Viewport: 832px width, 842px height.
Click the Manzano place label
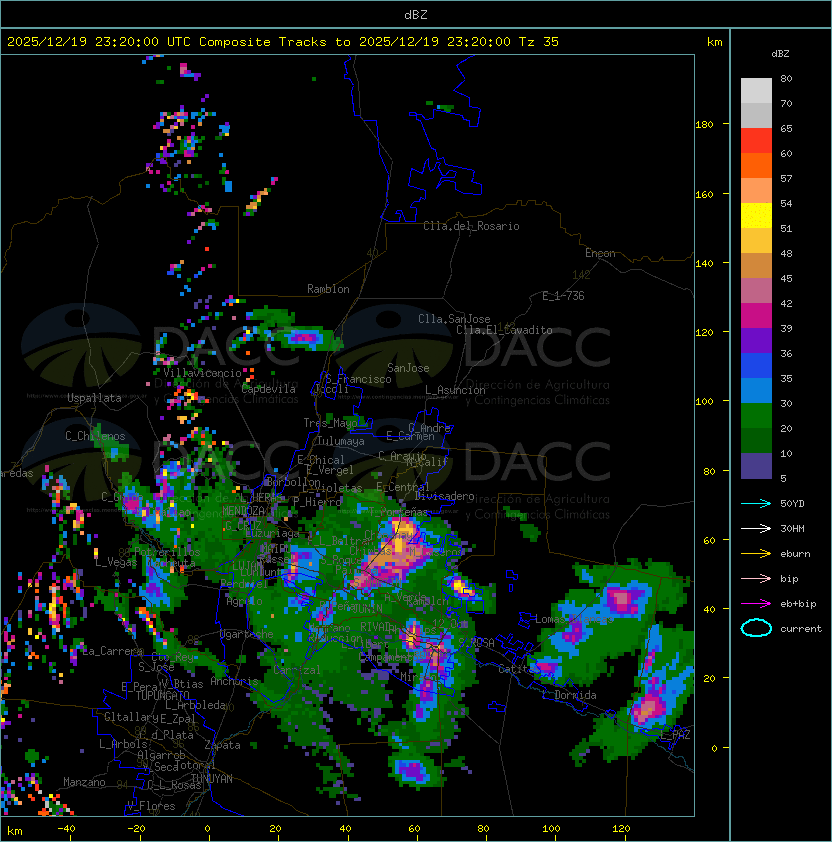(x=84, y=782)
